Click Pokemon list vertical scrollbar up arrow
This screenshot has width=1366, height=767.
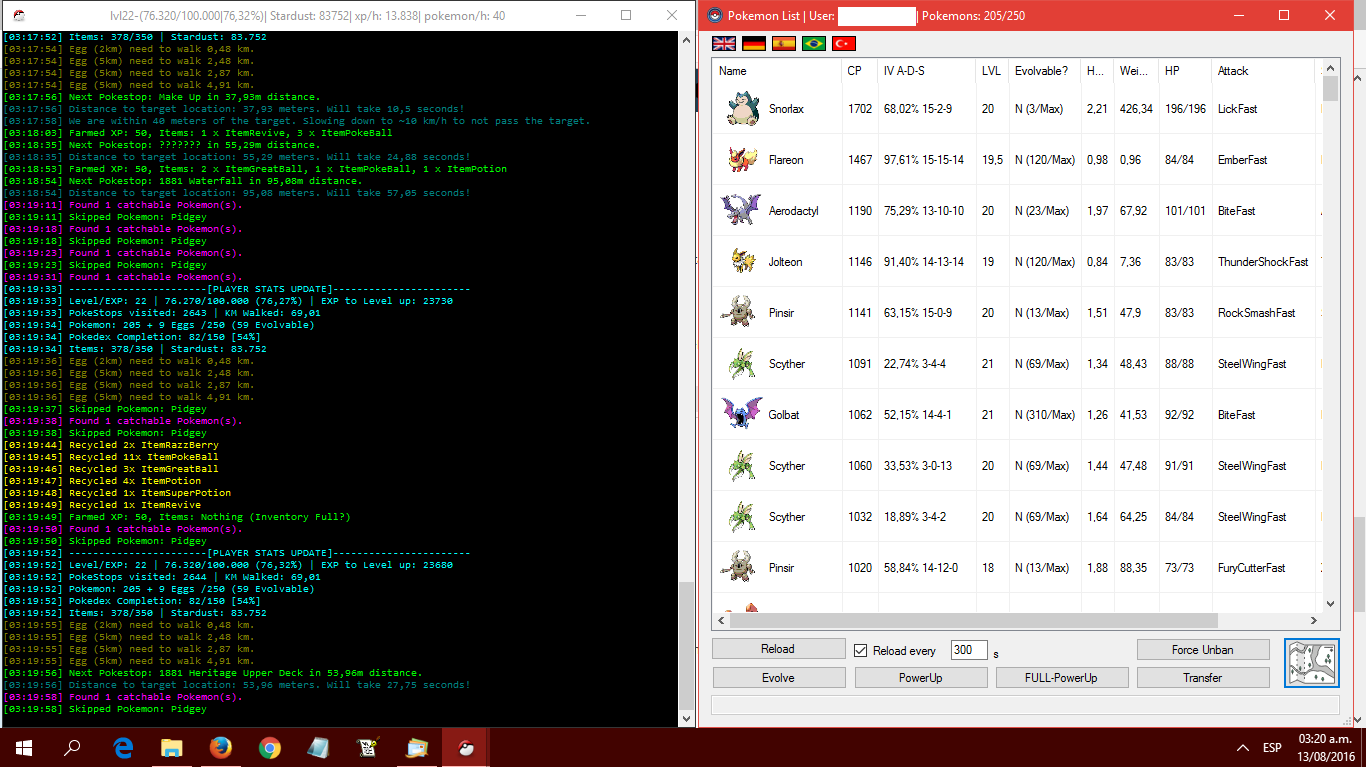(x=1330, y=68)
